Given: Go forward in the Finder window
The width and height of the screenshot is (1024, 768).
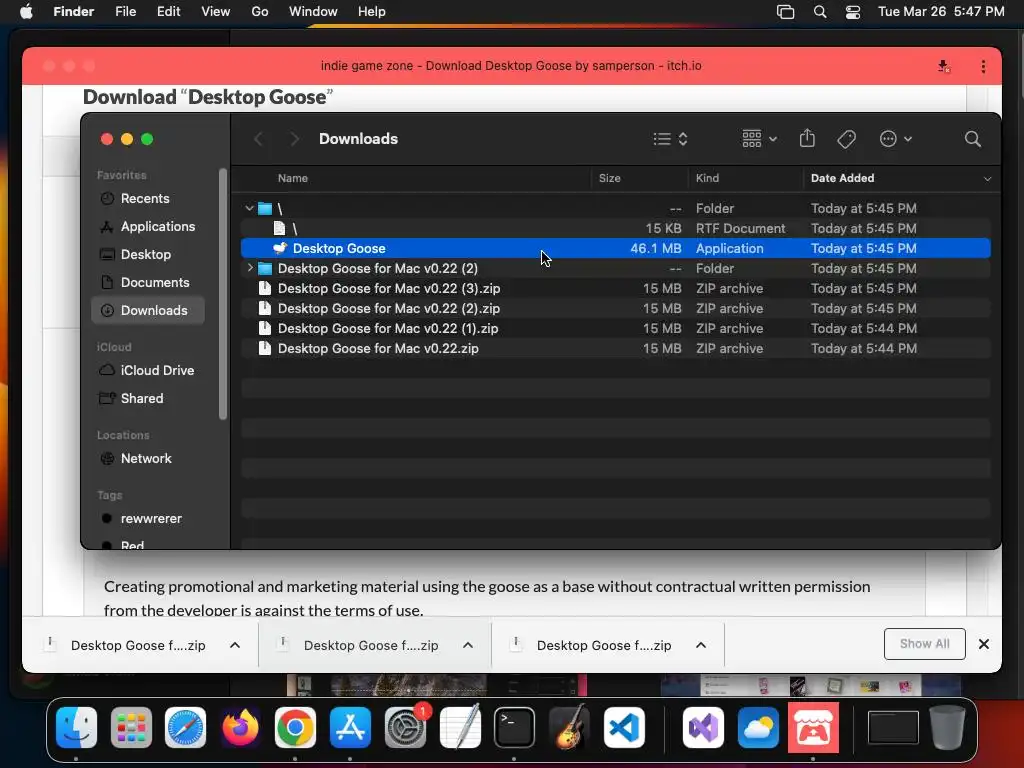Looking at the screenshot, I should [294, 139].
